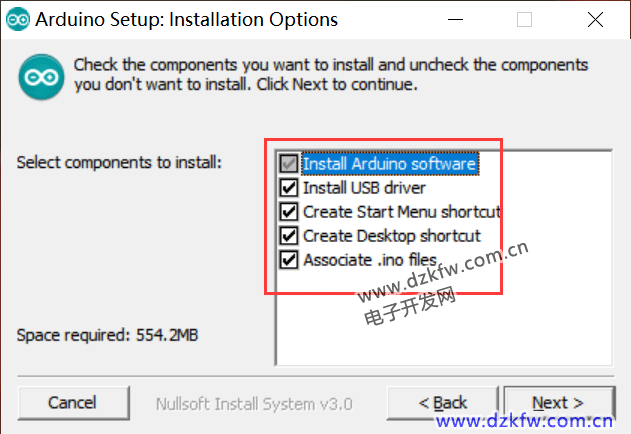Click the Nullsoft Install System v3.0 text
The height and width of the screenshot is (434, 631).
pos(254,404)
